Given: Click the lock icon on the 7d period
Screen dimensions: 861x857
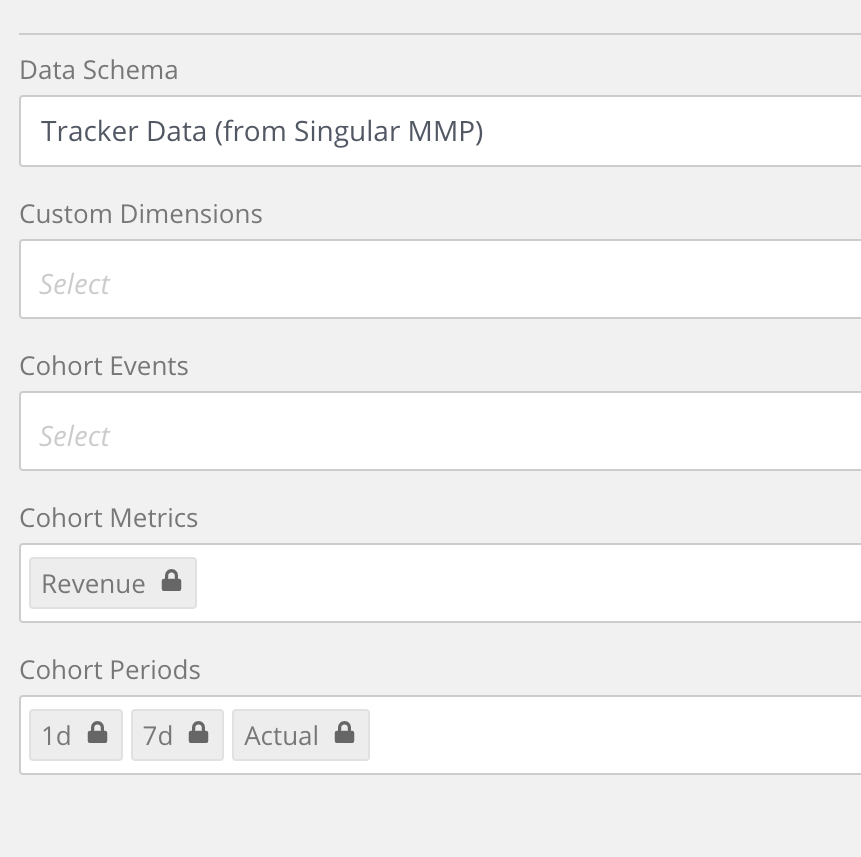Looking at the screenshot, I should [x=198, y=735].
